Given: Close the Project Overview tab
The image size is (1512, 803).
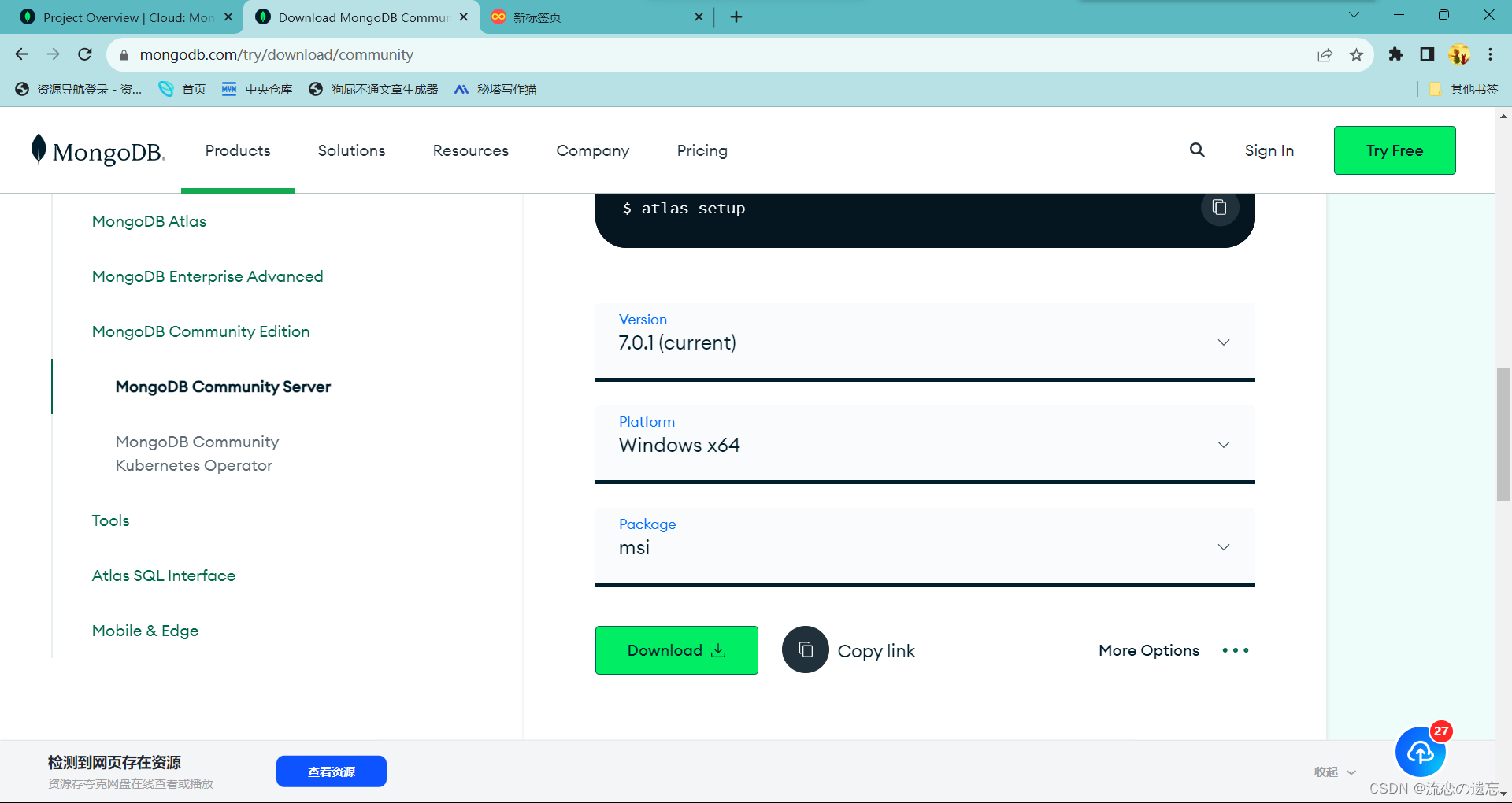Looking at the screenshot, I should pos(228,17).
